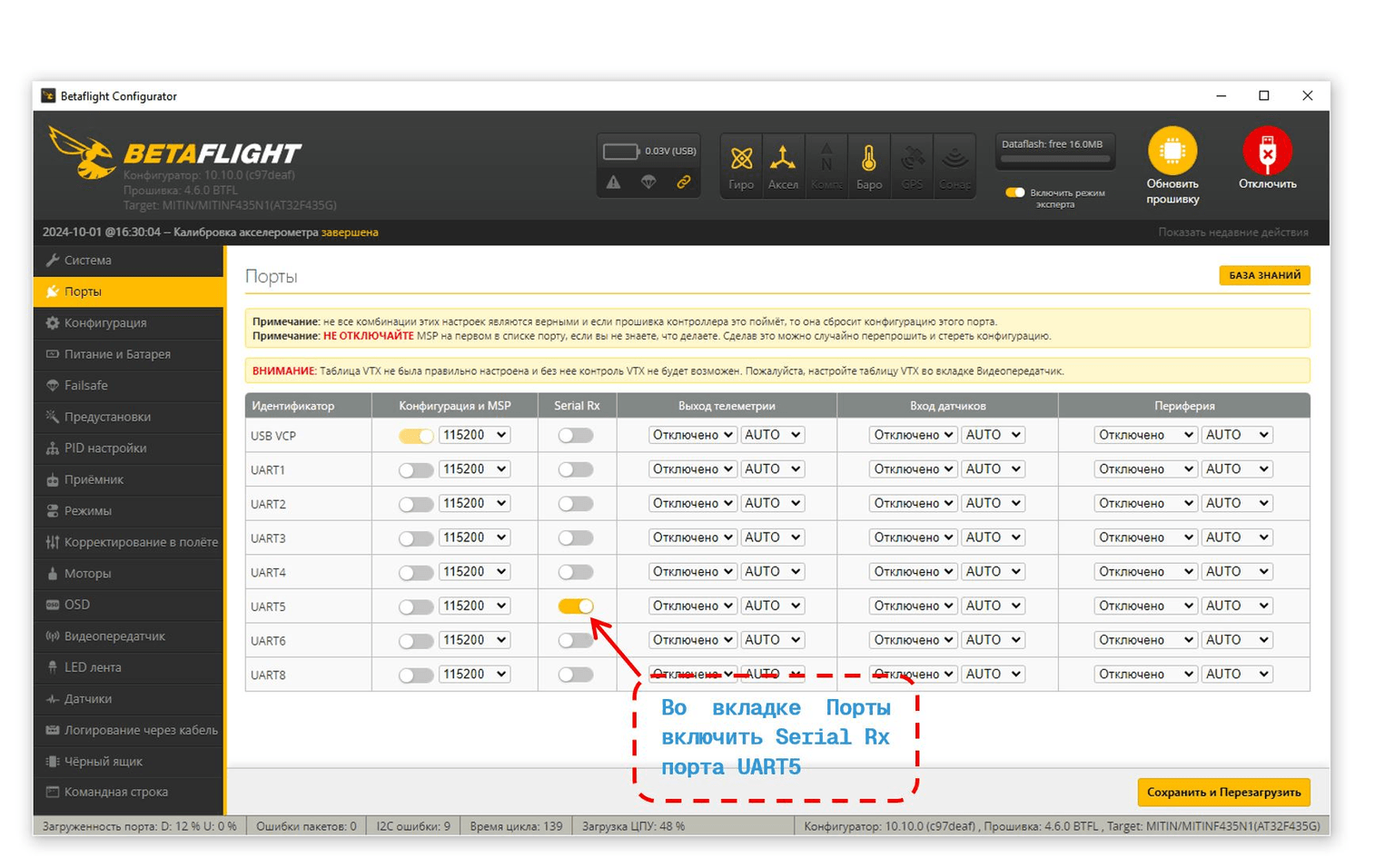Viewport: 1395px width, 868px height.
Task: Open UART1 telemetry output dropdown
Action: 692,469
